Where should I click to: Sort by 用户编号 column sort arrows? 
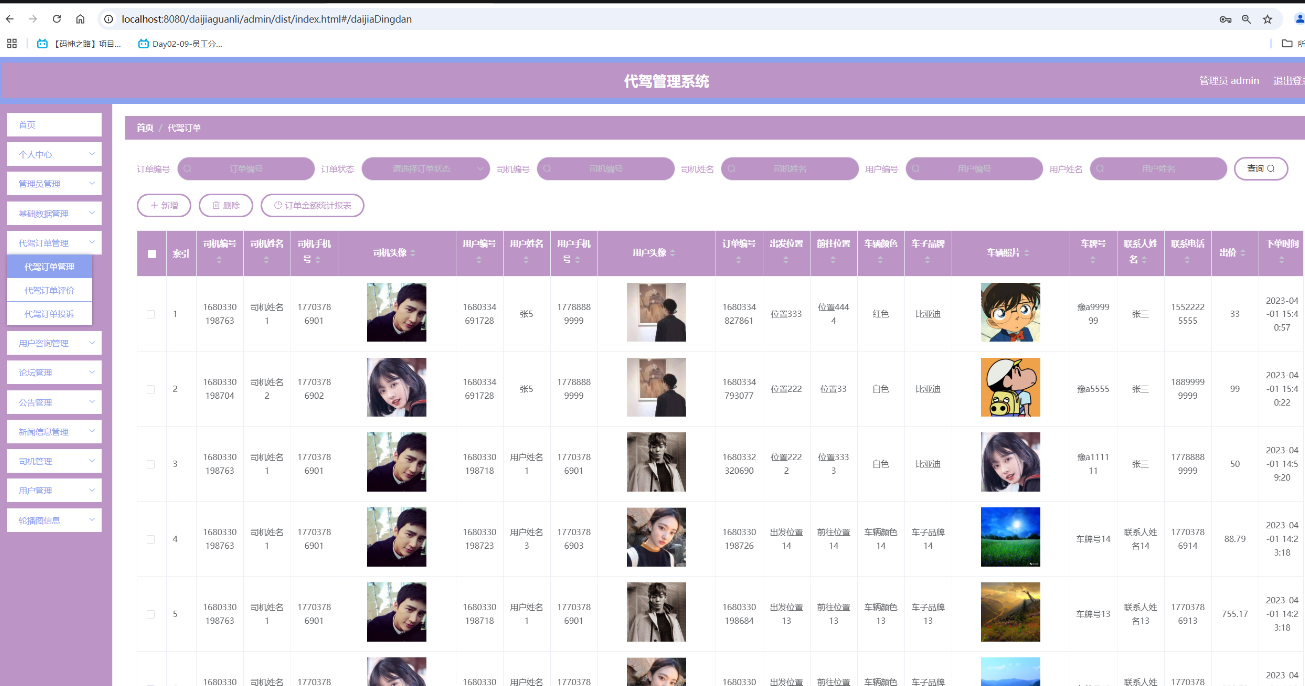point(479,260)
